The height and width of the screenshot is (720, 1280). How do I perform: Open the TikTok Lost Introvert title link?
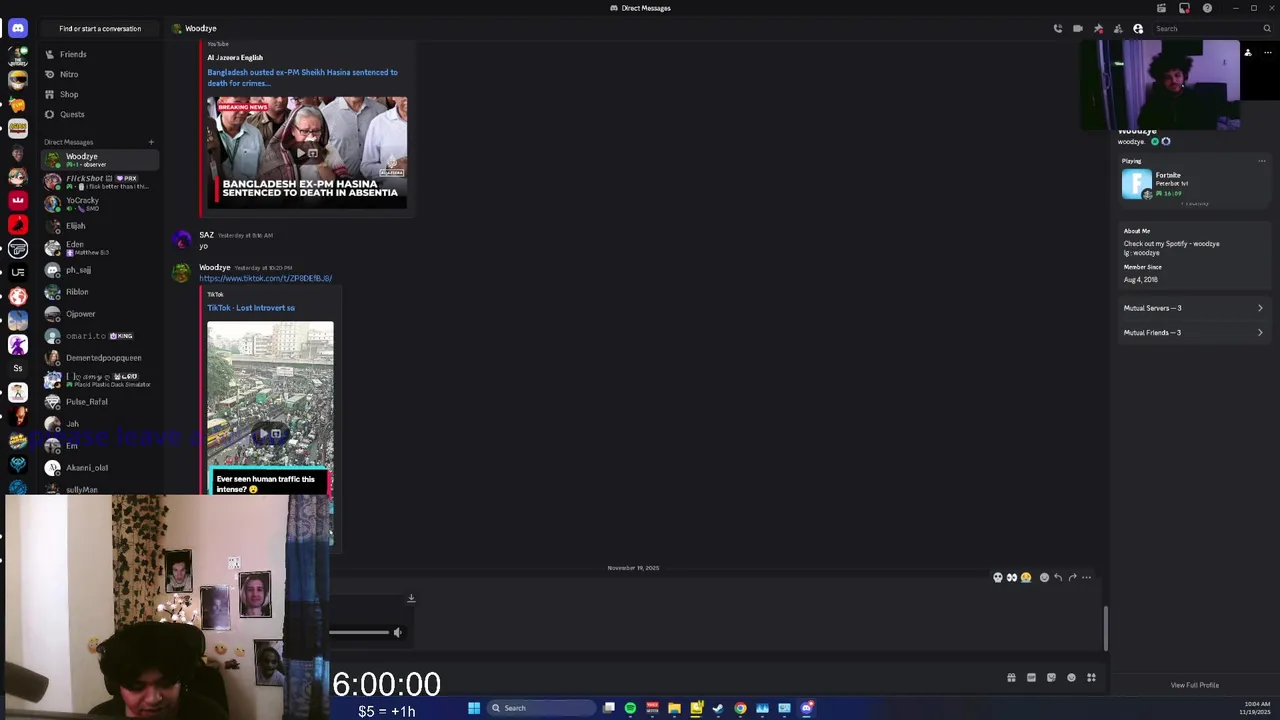point(251,308)
